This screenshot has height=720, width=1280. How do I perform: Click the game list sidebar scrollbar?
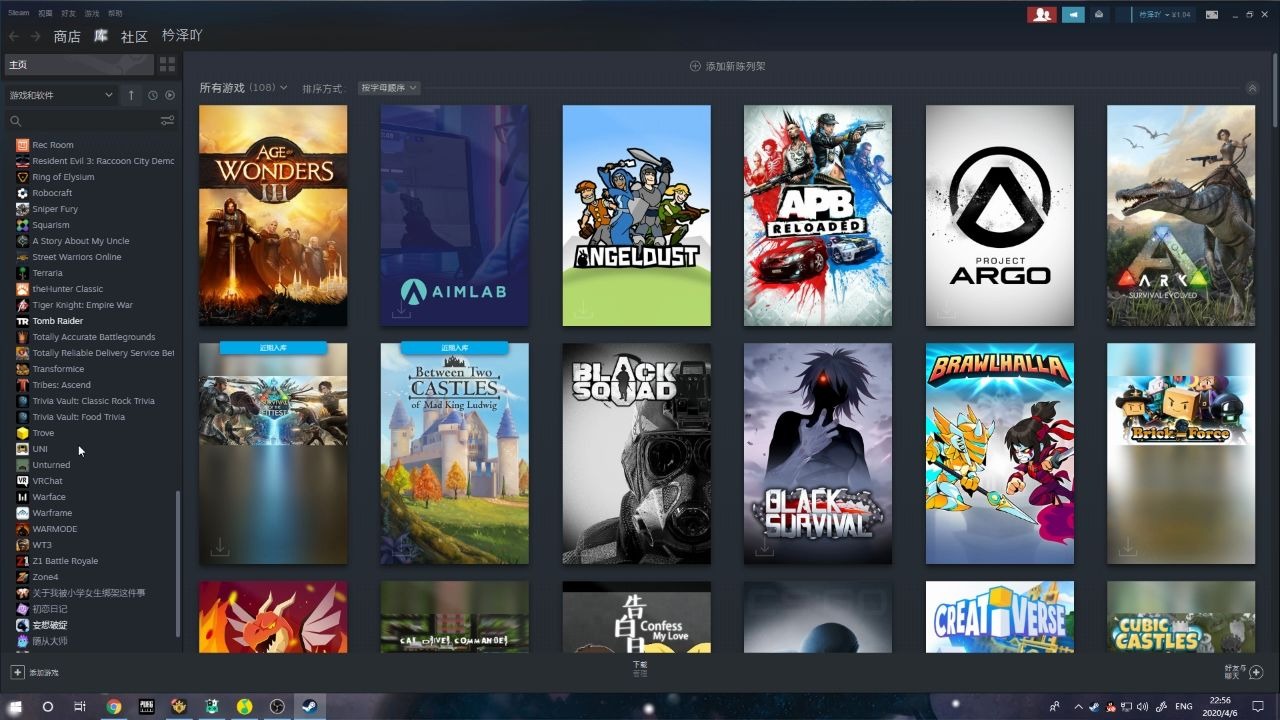pos(178,563)
